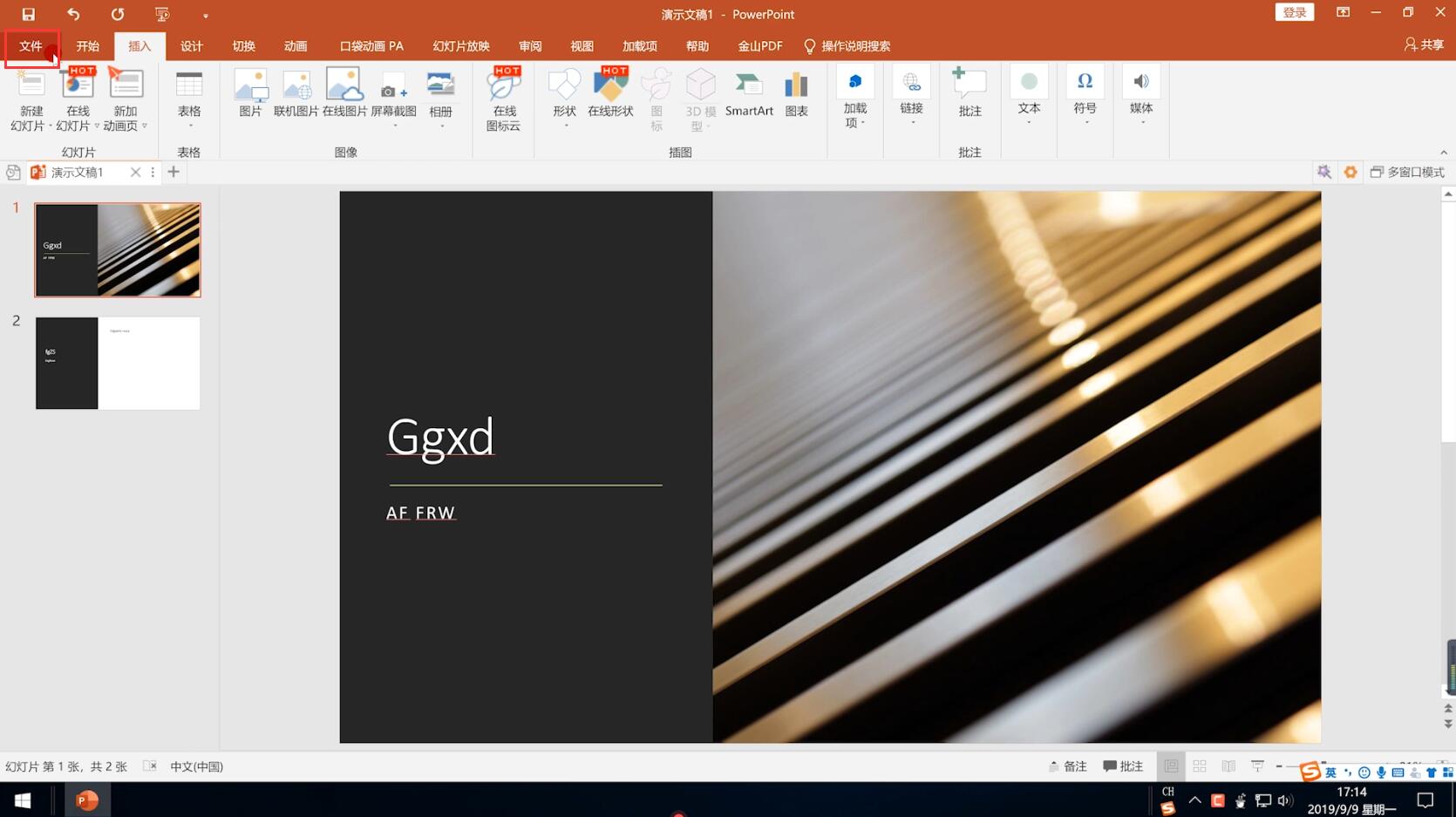Click 在线图片 cloud picture icon
The height and width of the screenshot is (817, 1456).
click(344, 94)
